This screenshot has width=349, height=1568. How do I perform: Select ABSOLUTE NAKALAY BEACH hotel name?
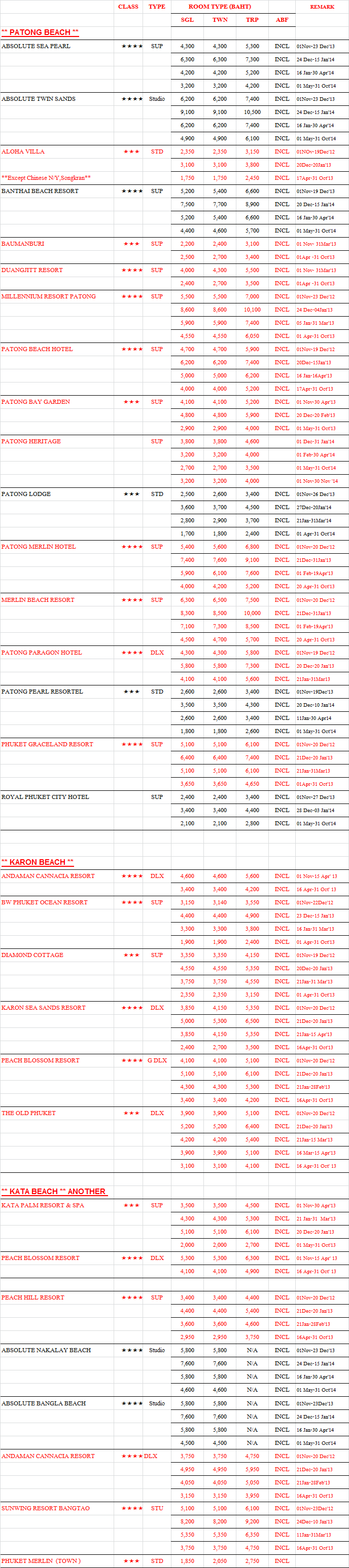click(x=46, y=1350)
